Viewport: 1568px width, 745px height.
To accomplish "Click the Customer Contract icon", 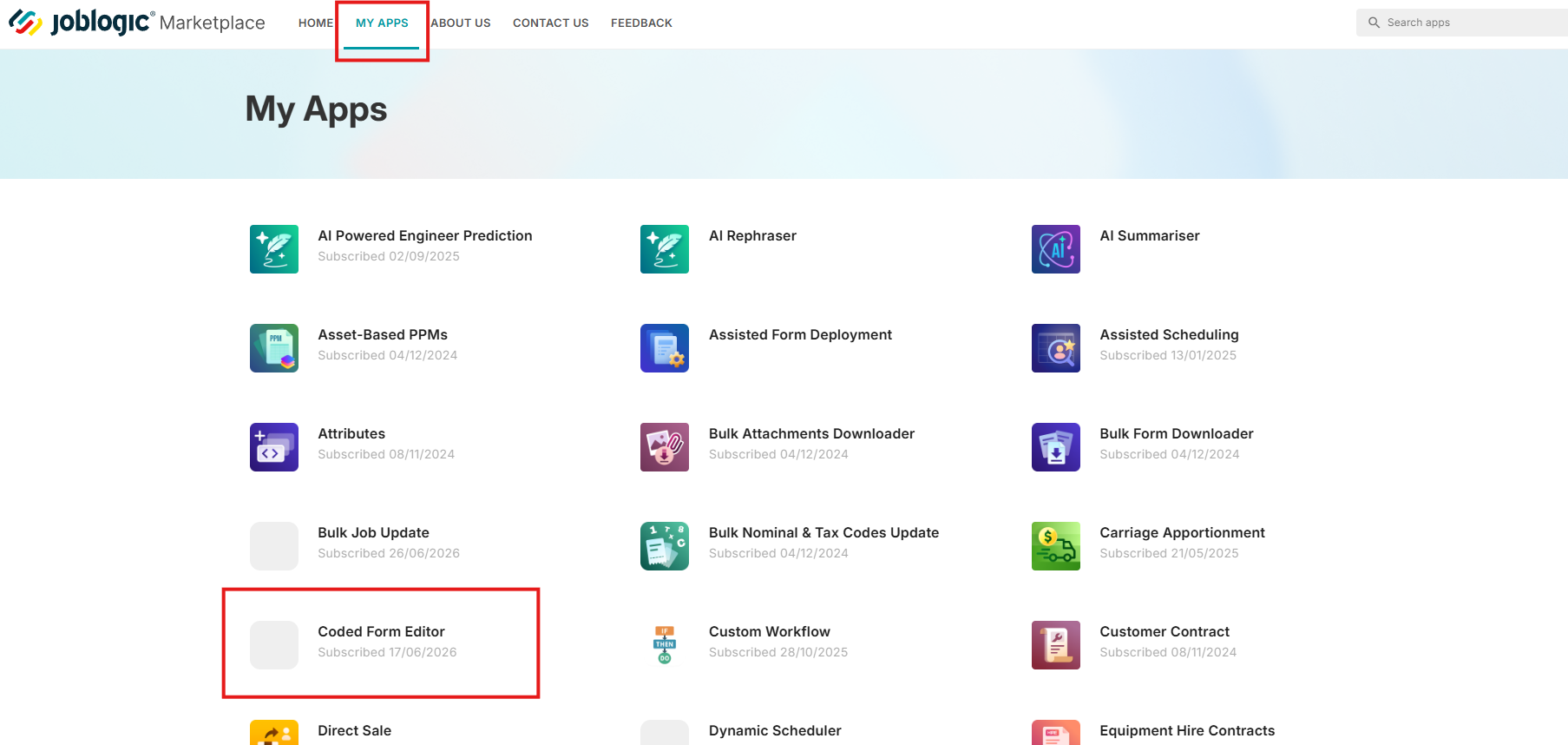I will 1056,645.
